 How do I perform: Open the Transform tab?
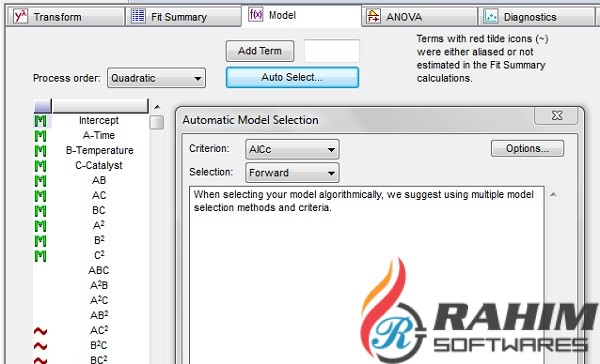66,17
